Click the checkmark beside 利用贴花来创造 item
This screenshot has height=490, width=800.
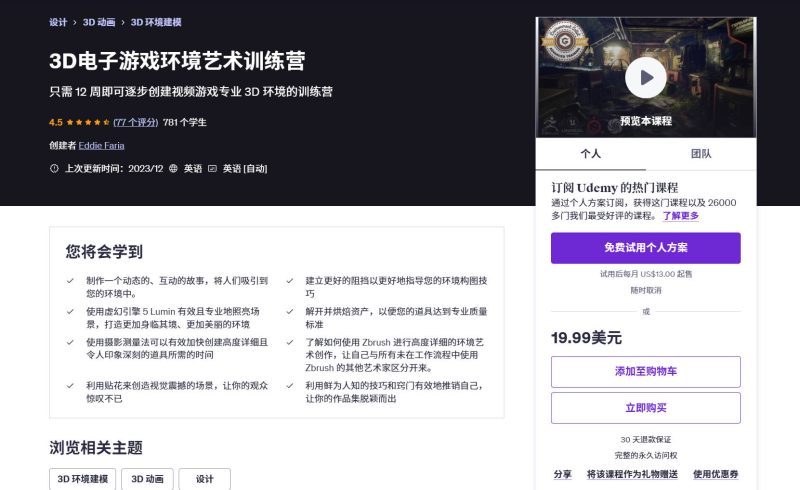[70, 385]
